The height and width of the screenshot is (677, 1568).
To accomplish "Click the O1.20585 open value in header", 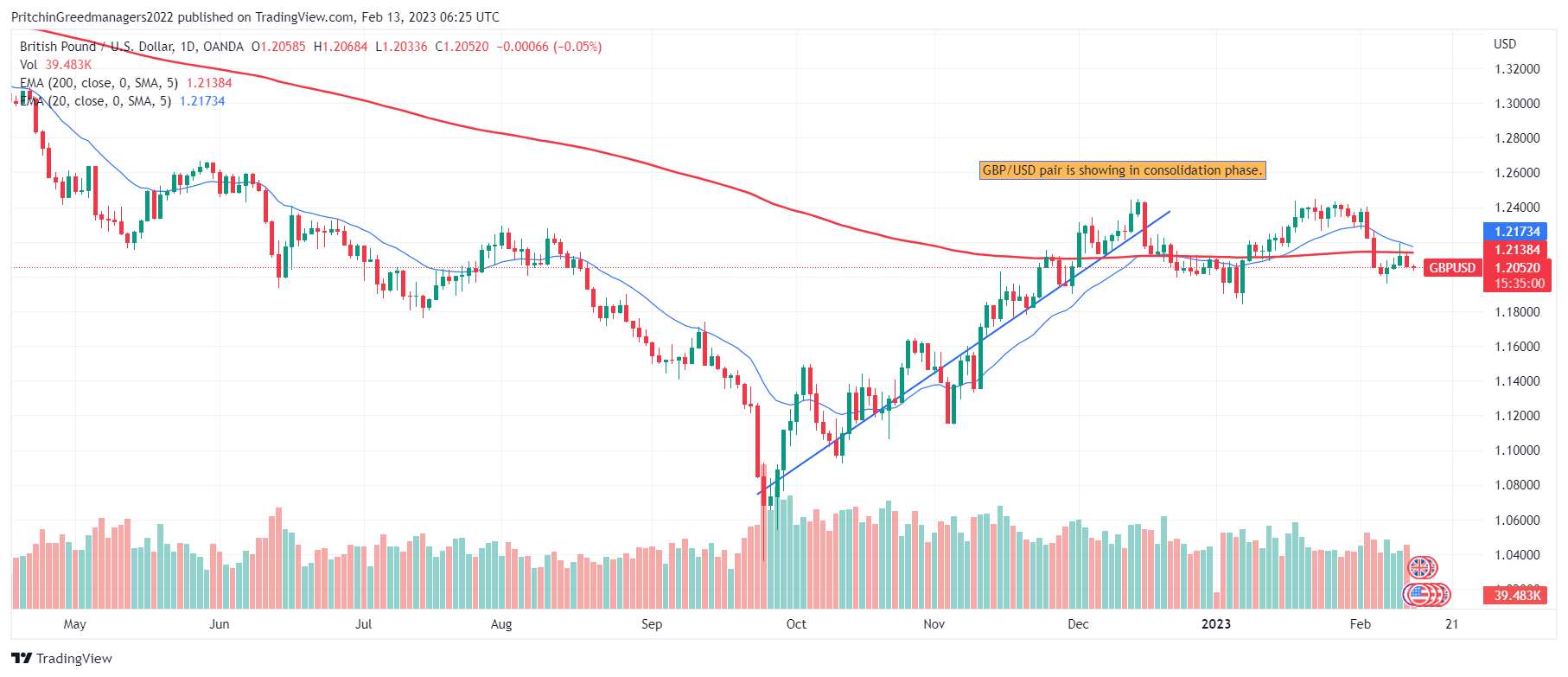I will pyautogui.click(x=278, y=47).
